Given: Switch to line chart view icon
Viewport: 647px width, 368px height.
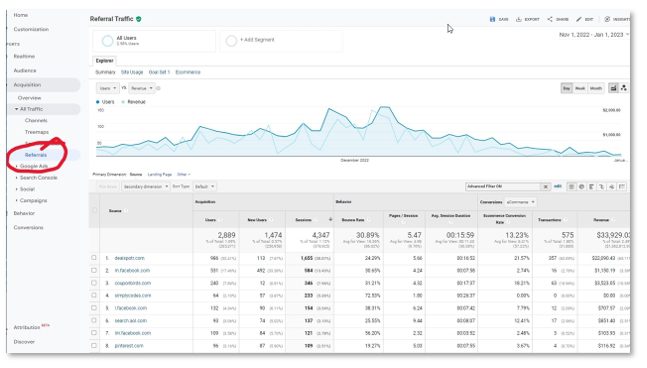Looking at the screenshot, I should tap(614, 88).
